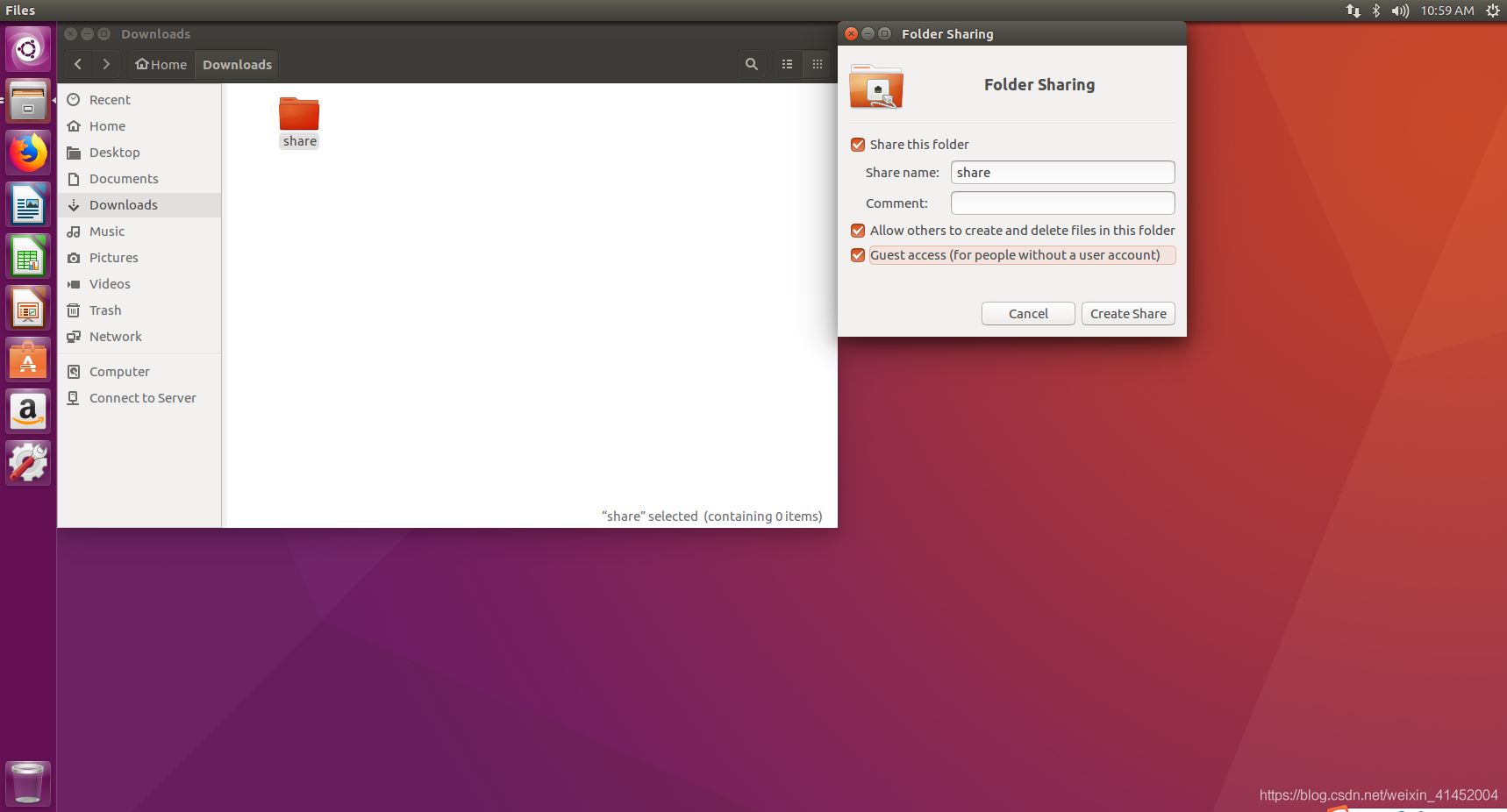Open Network in the sidebar

click(139, 337)
